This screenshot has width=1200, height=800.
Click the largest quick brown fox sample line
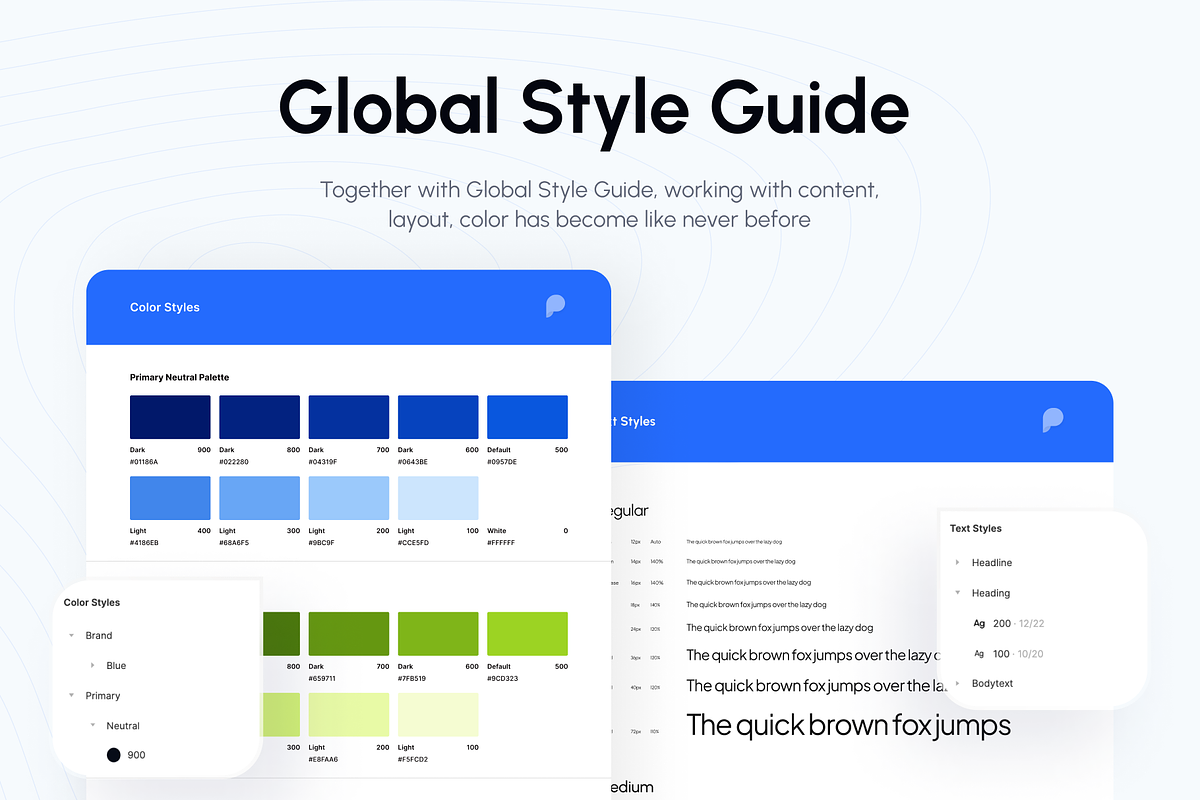tap(849, 724)
